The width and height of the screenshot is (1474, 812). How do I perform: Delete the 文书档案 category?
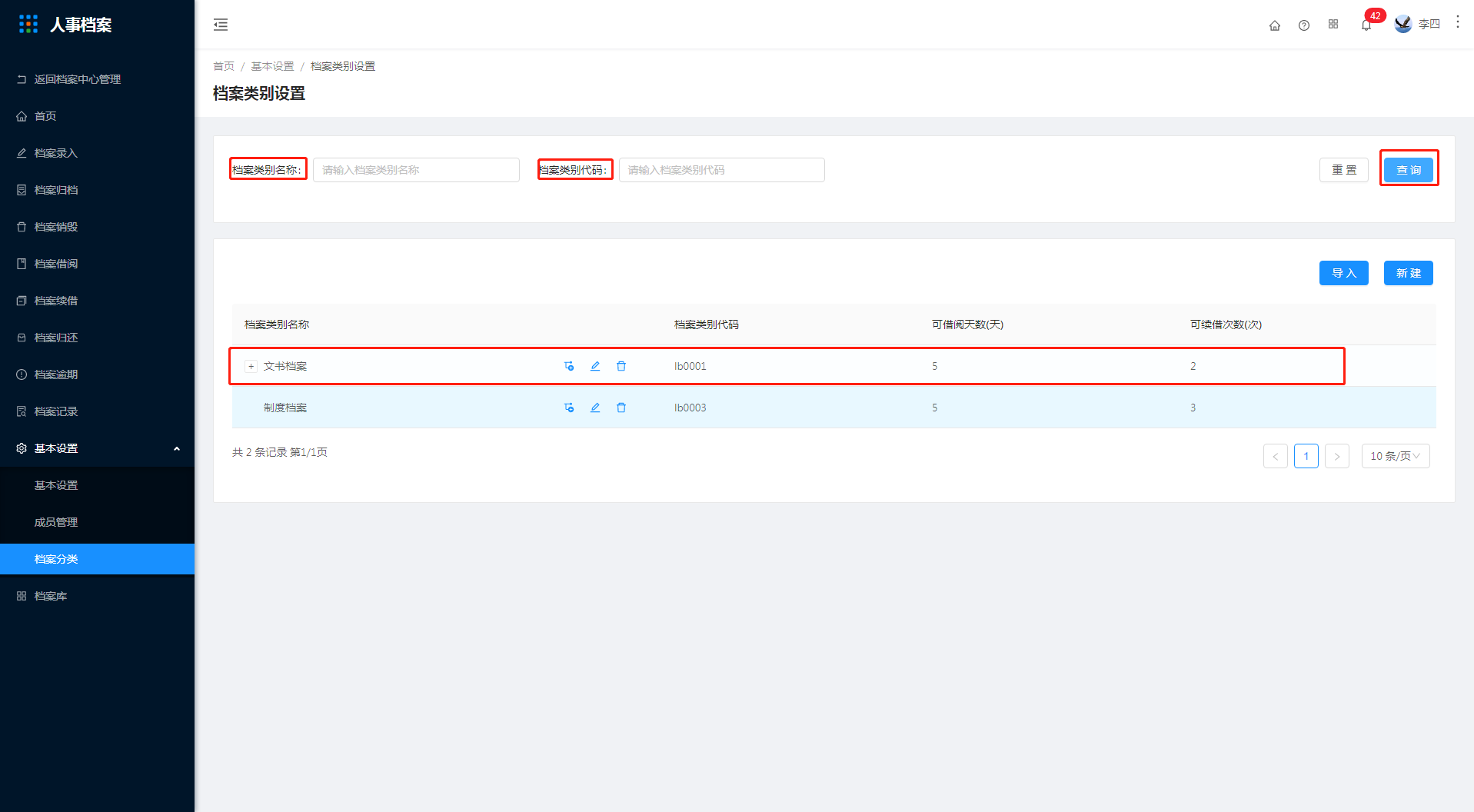click(621, 366)
